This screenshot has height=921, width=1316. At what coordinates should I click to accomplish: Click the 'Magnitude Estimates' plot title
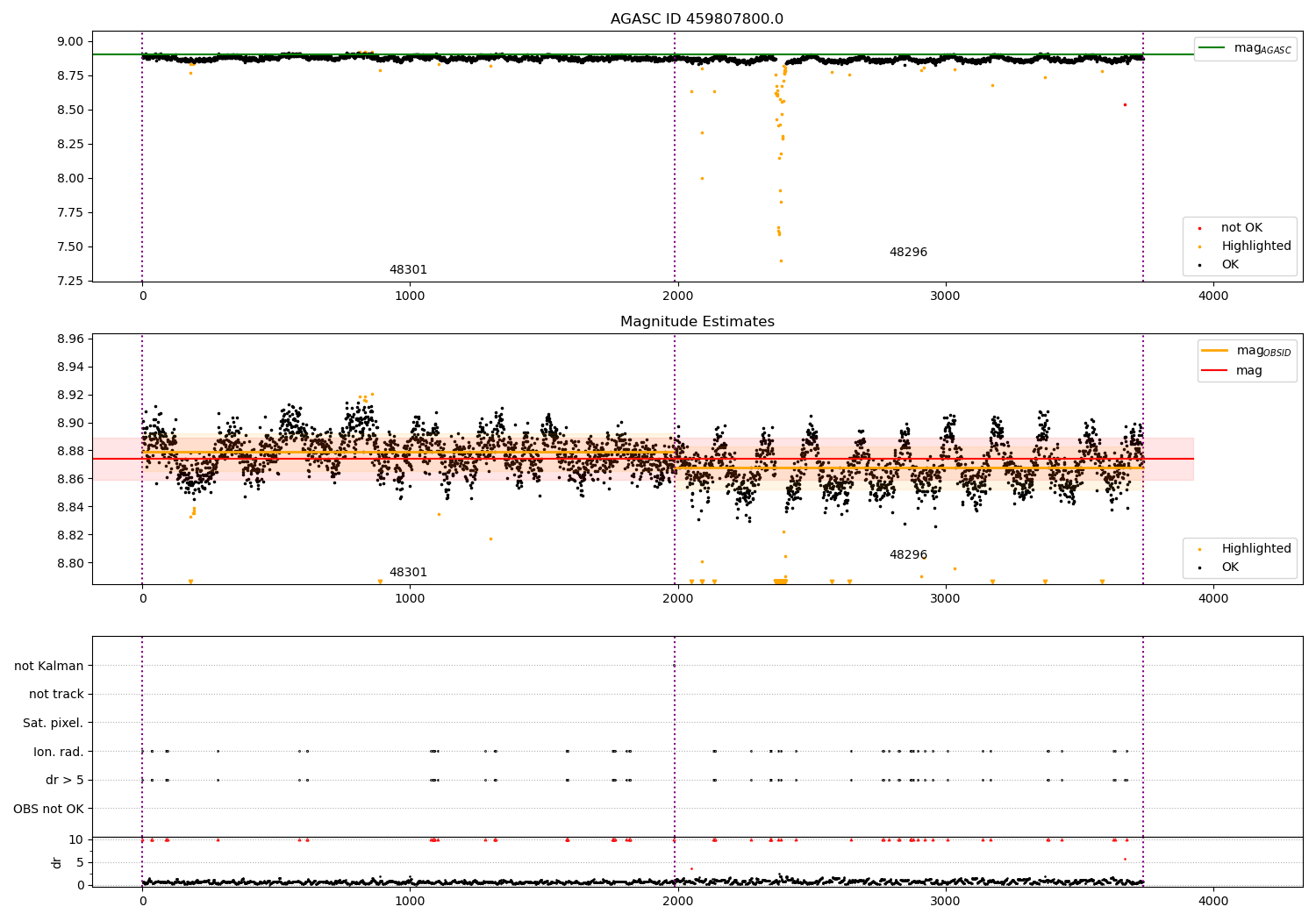pyautogui.click(x=697, y=322)
